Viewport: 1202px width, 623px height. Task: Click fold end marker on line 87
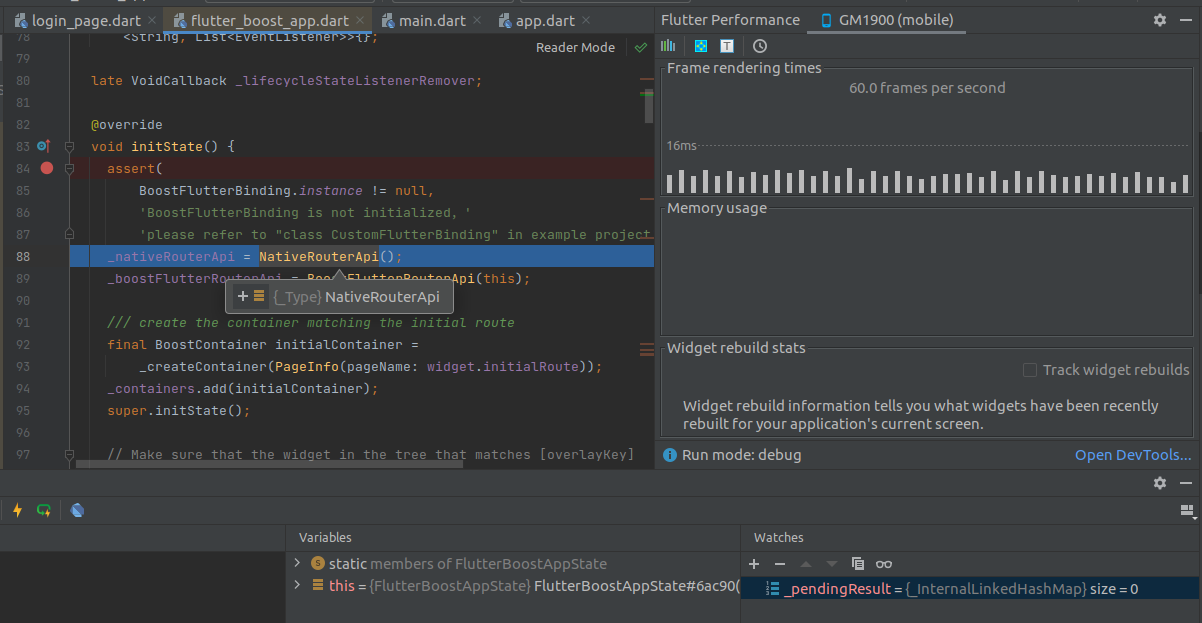[70, 234]
